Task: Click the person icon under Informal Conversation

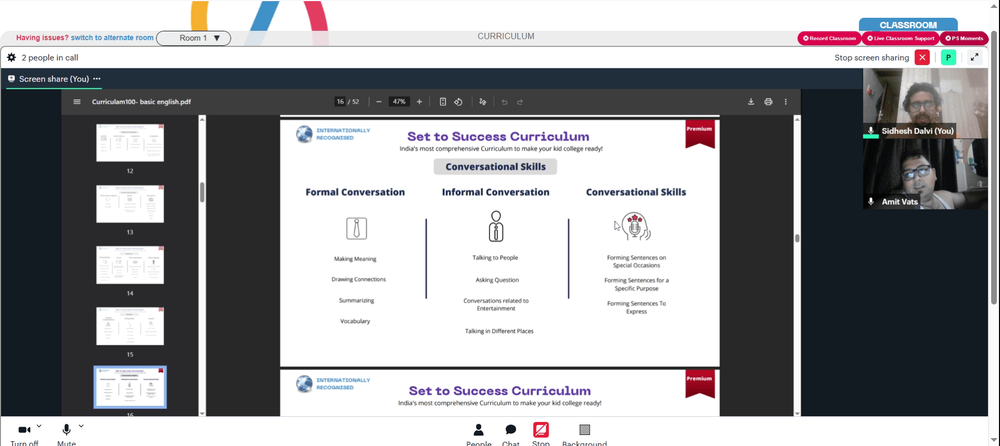Action: coord(496,227)
